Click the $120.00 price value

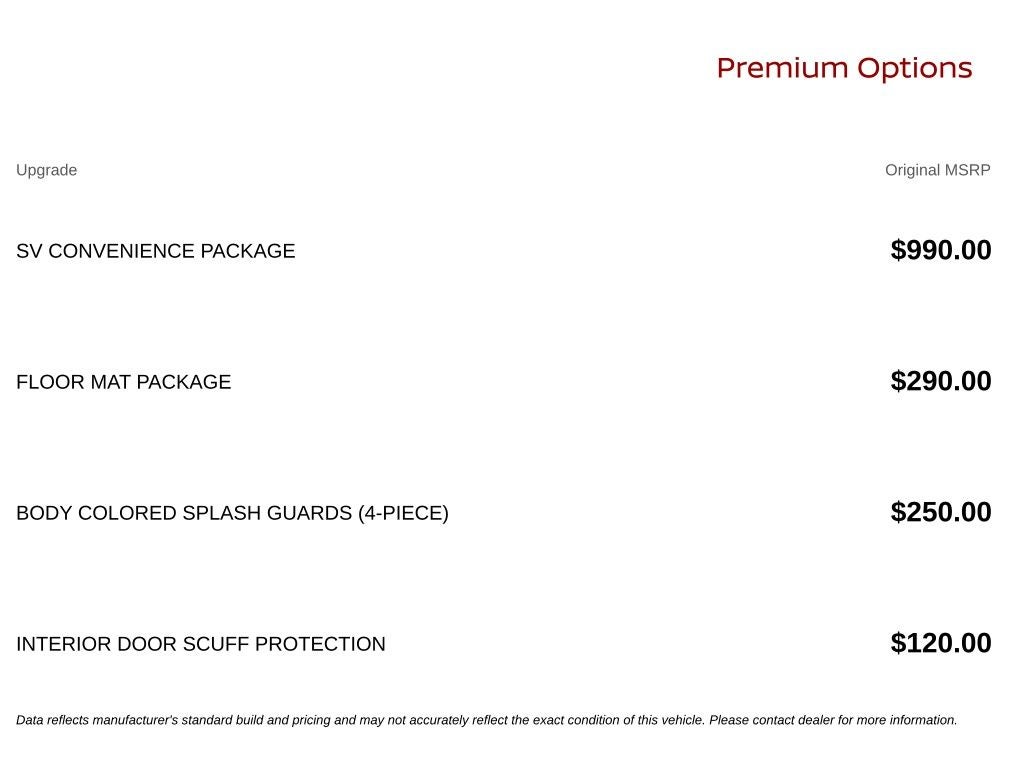click(940, 643)
